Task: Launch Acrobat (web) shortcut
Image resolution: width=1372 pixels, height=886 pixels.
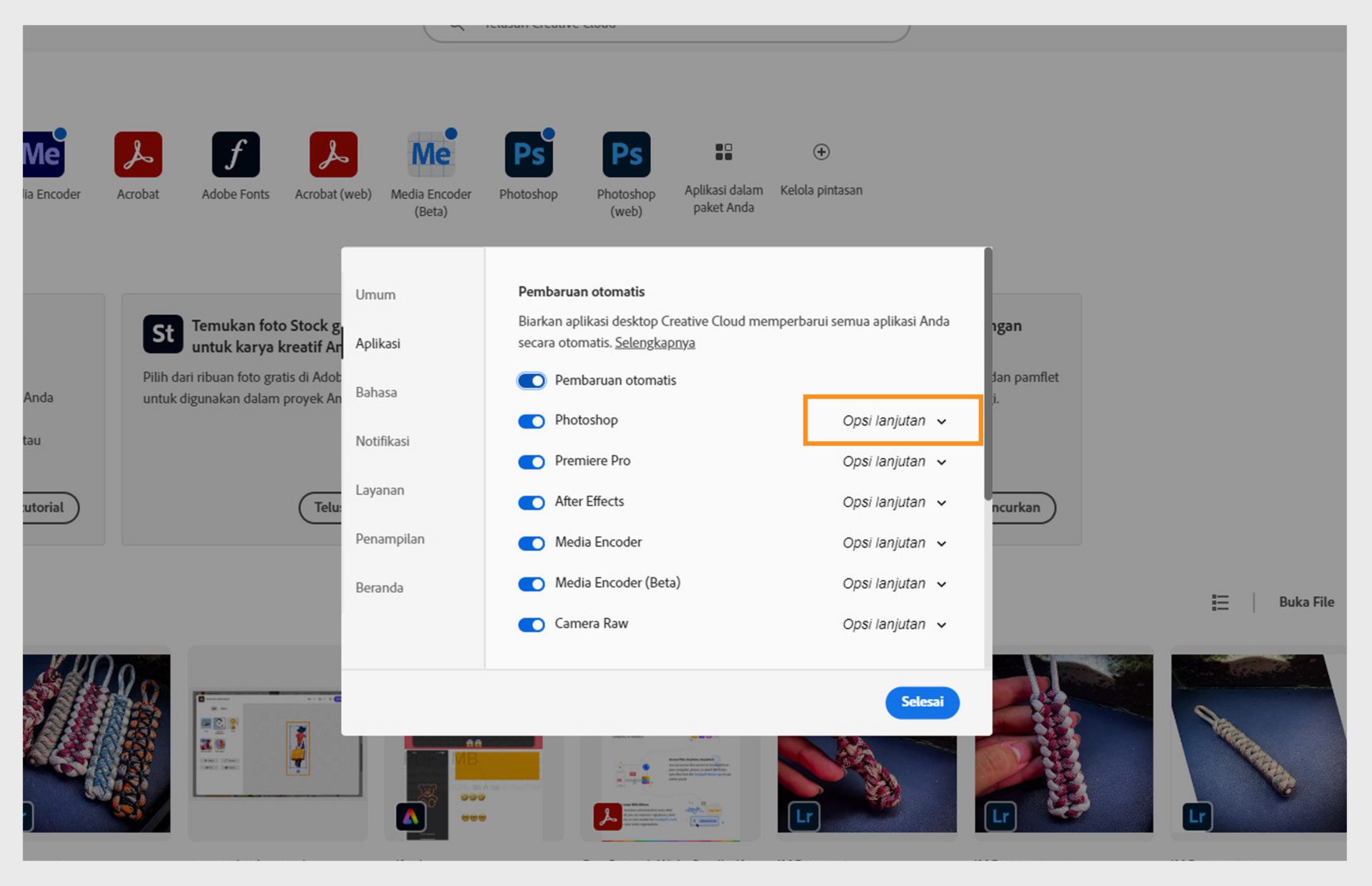Action: point(333,154)
